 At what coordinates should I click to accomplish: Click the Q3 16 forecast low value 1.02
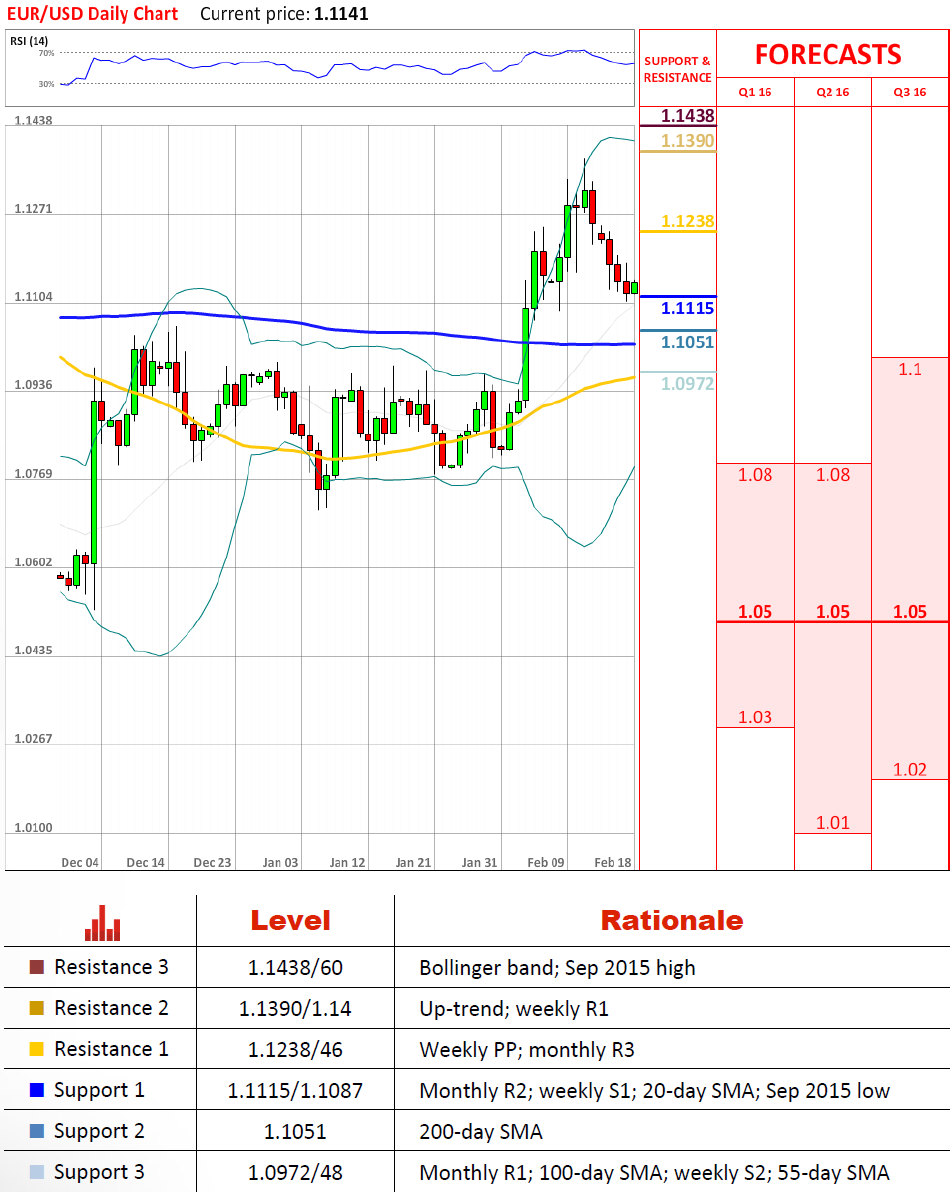coord(909,769)
